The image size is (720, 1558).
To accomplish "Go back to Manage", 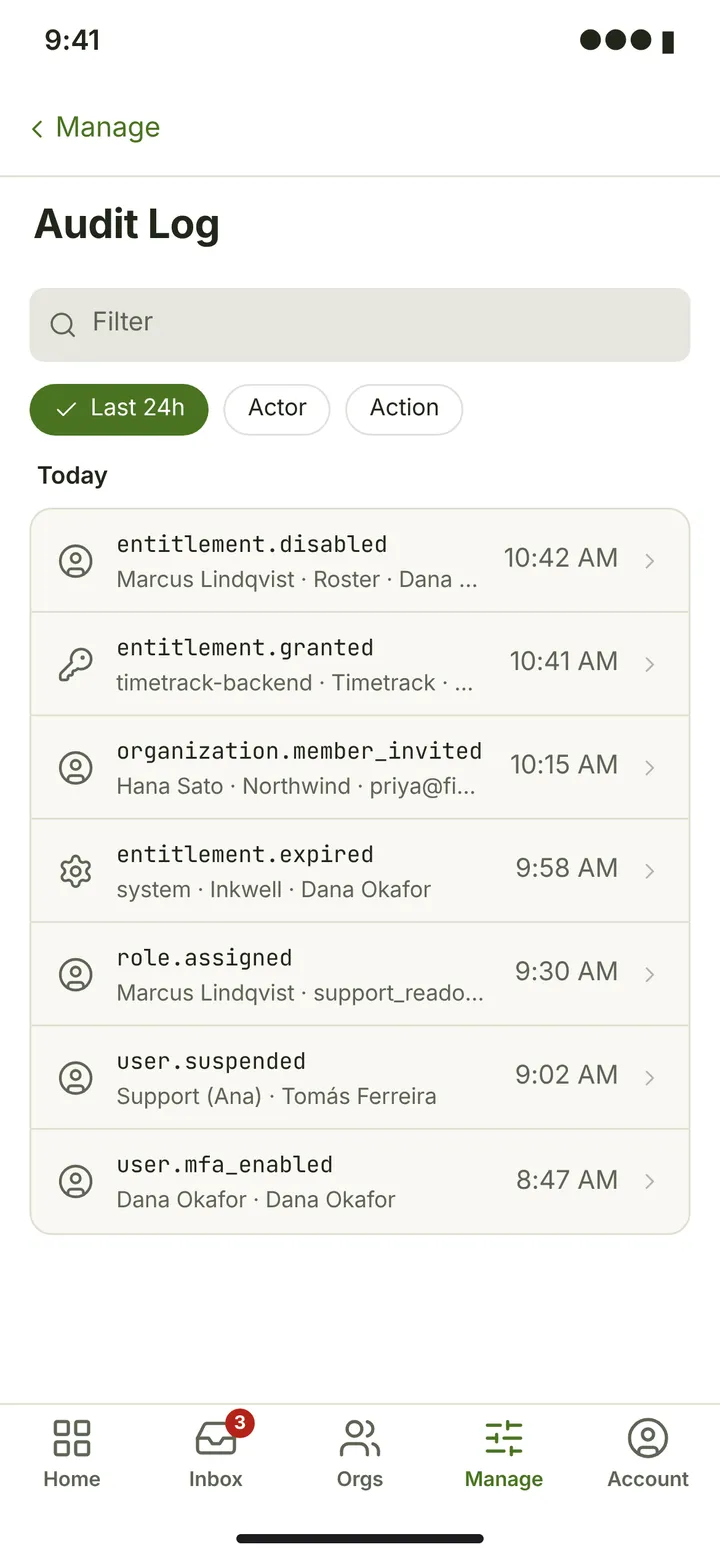I will click(95, 128).
